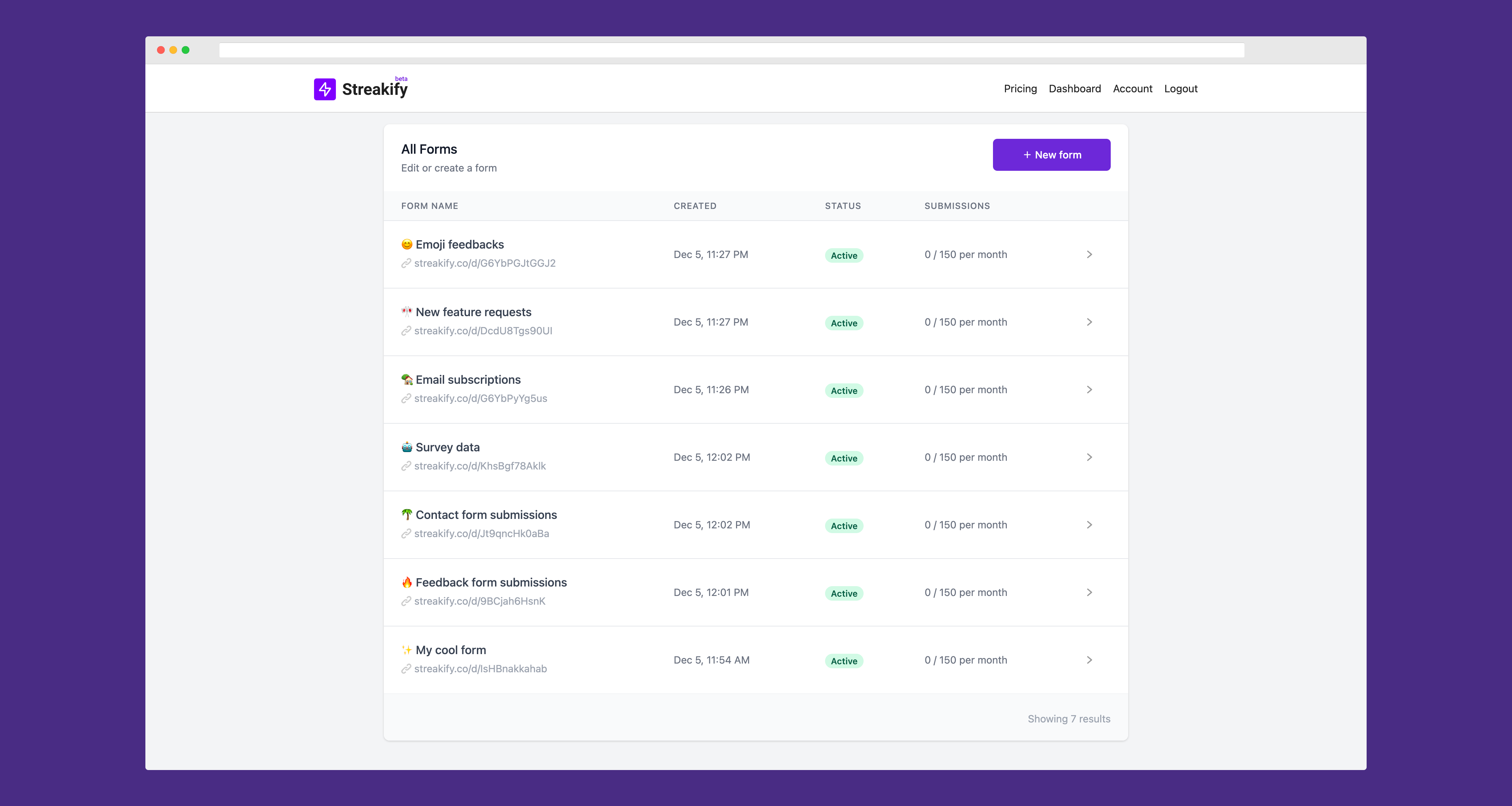Click the Logout link
The height and width of the screenshot is (806, 1512).
pyautogui.click(x=1181, y=89)
